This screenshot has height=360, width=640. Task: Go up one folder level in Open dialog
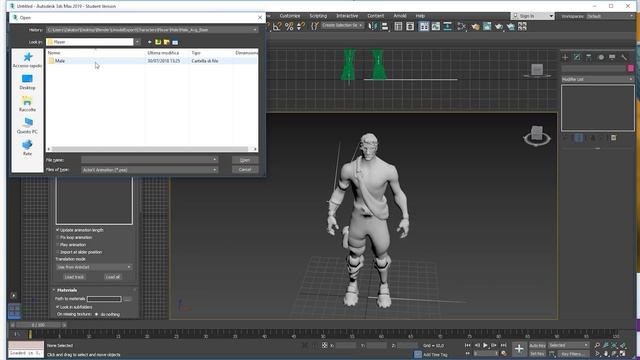click(x=158, y=42)
